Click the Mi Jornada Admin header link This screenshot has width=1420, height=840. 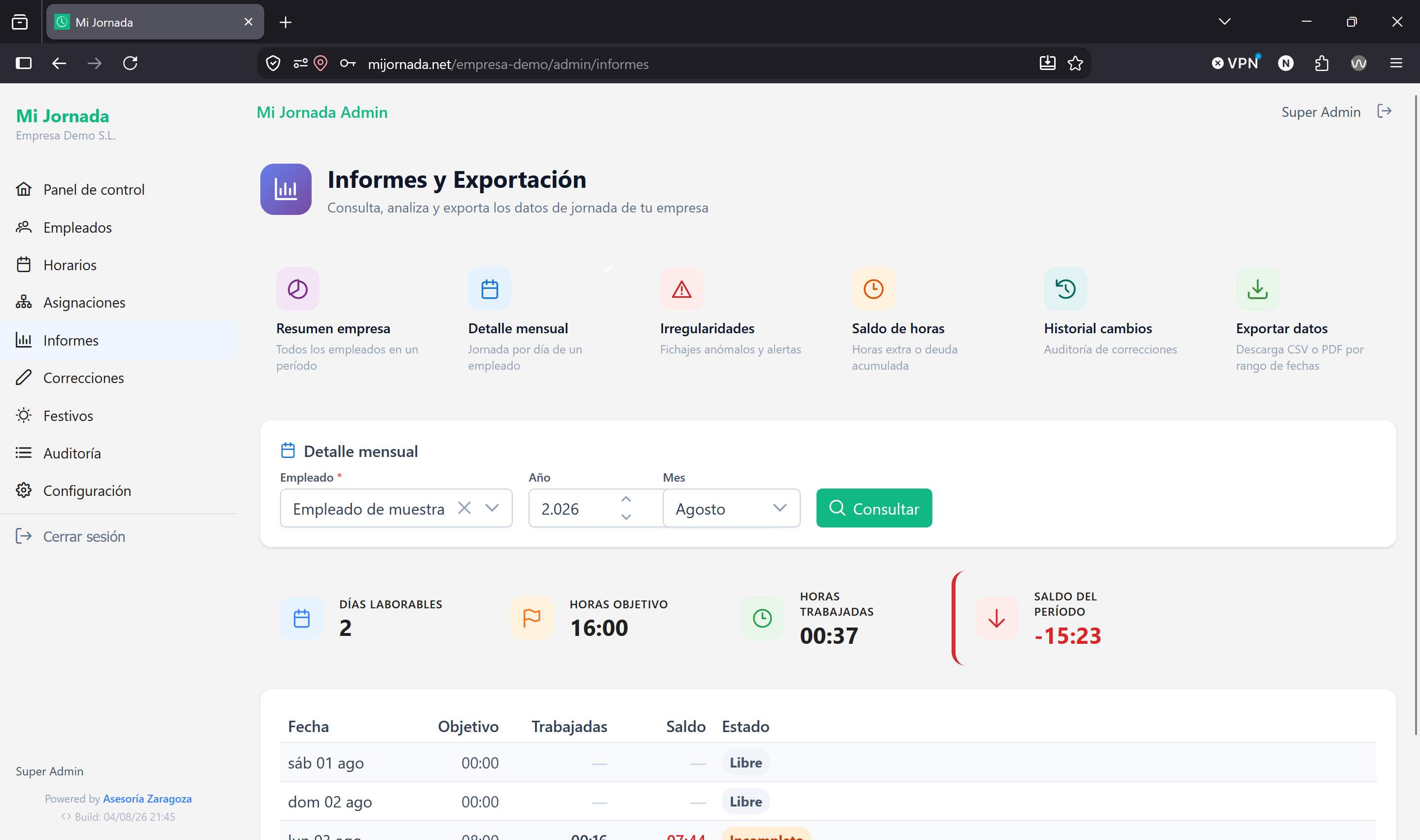322,112
